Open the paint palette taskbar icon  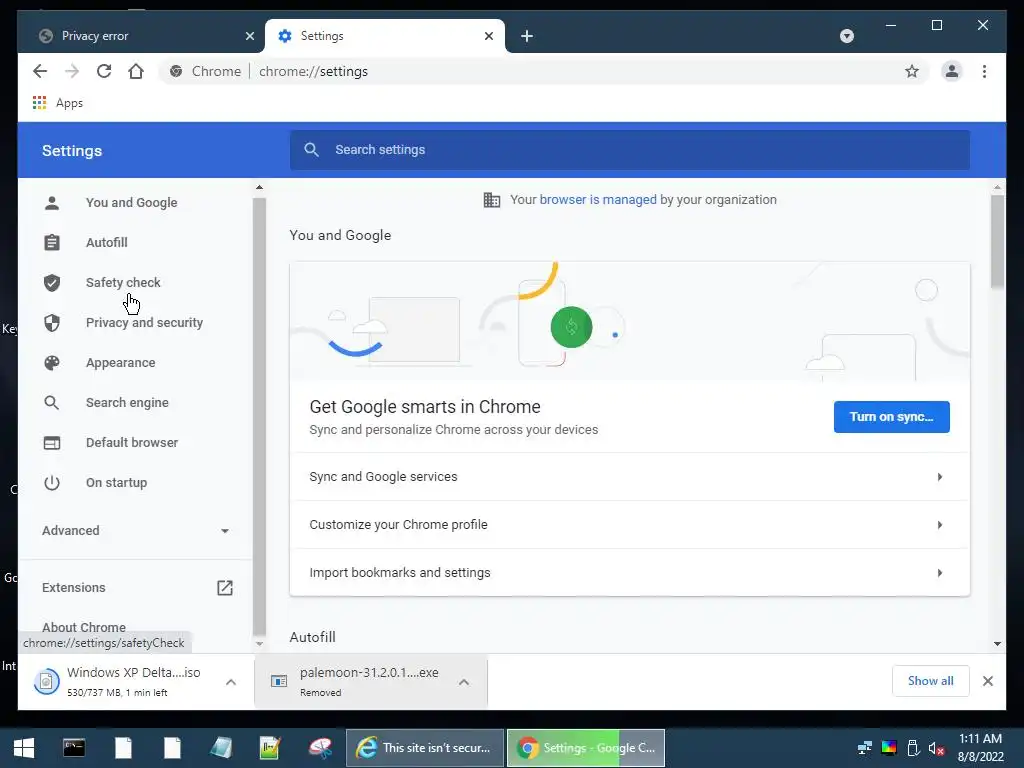point(320,748)
